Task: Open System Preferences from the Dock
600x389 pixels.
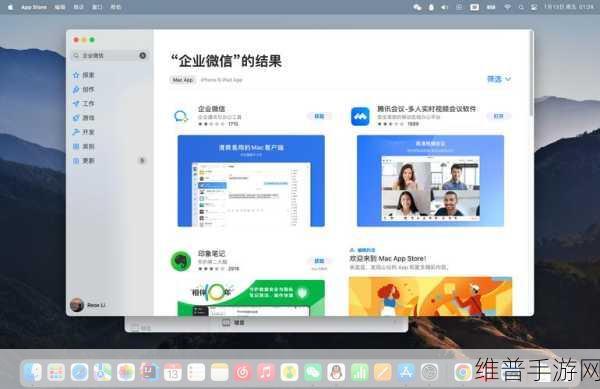Action: 430,372
